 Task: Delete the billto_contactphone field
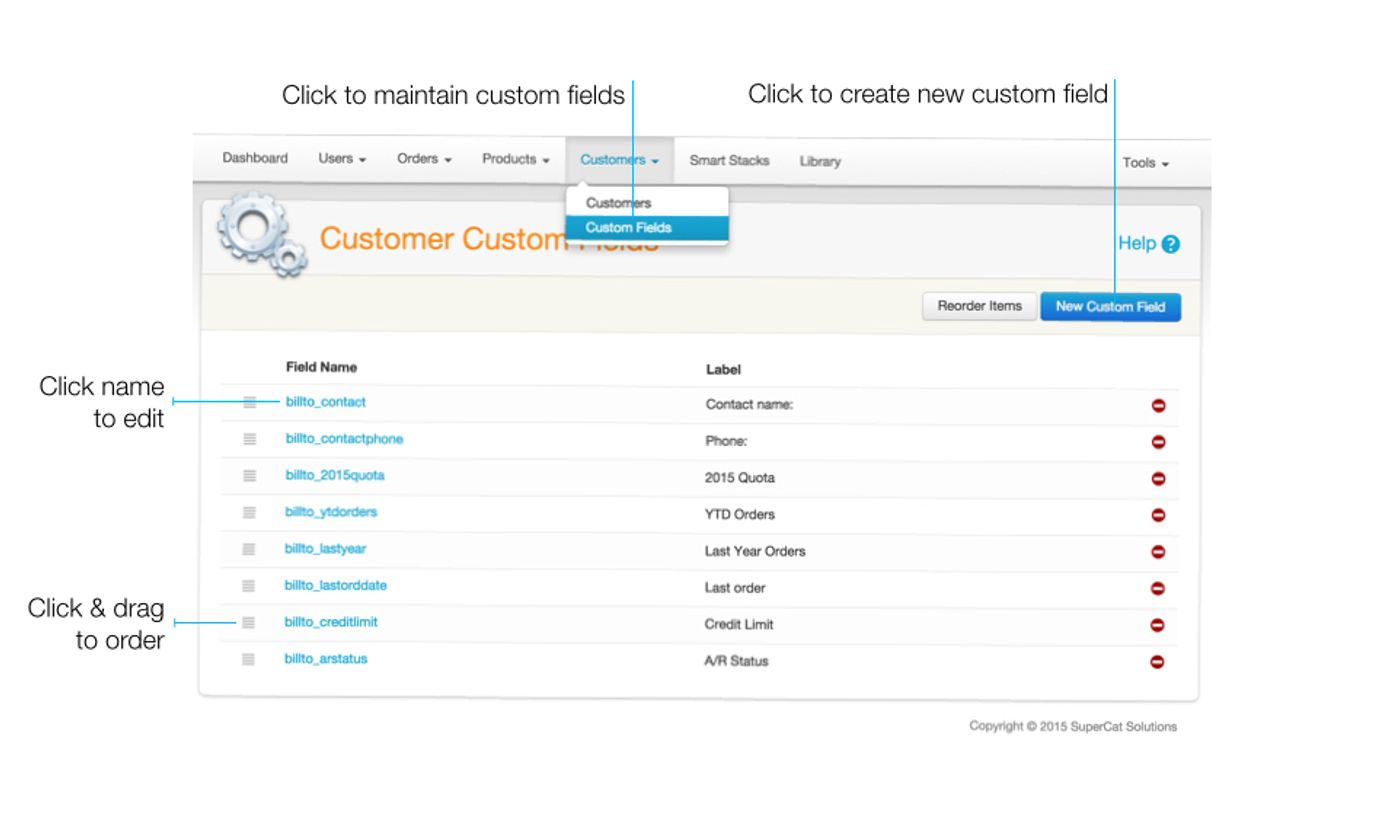[1158, 442]
